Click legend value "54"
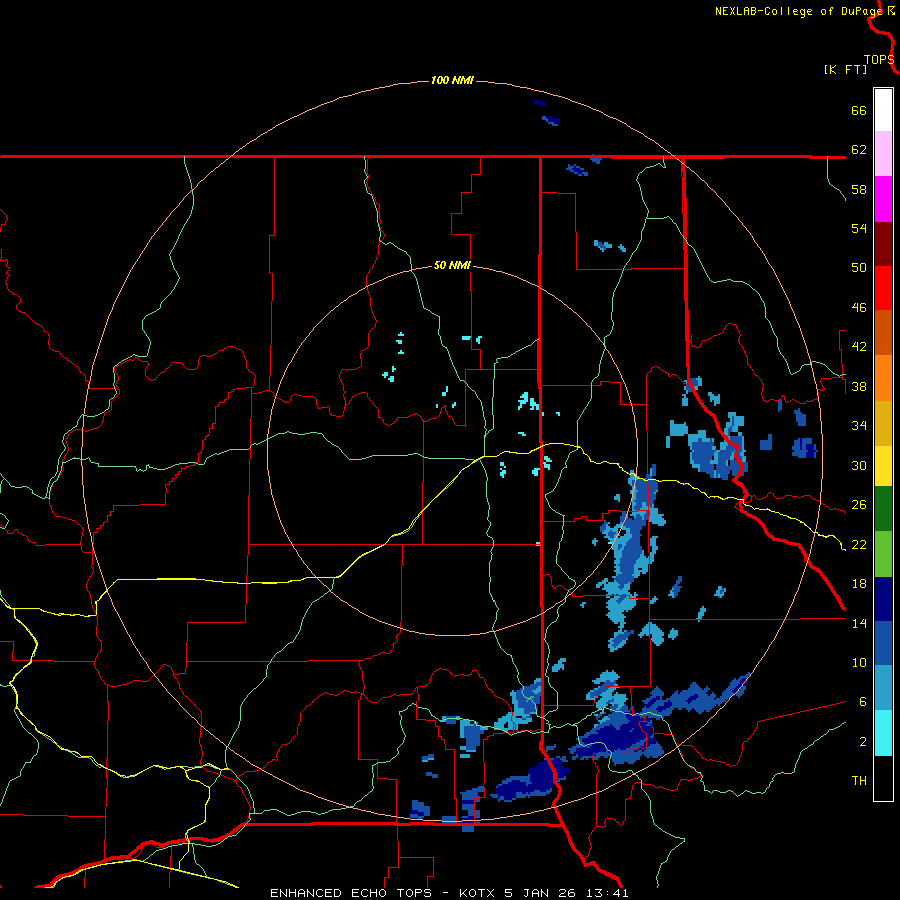Screen dimensions: 900x900 [859, 228]
